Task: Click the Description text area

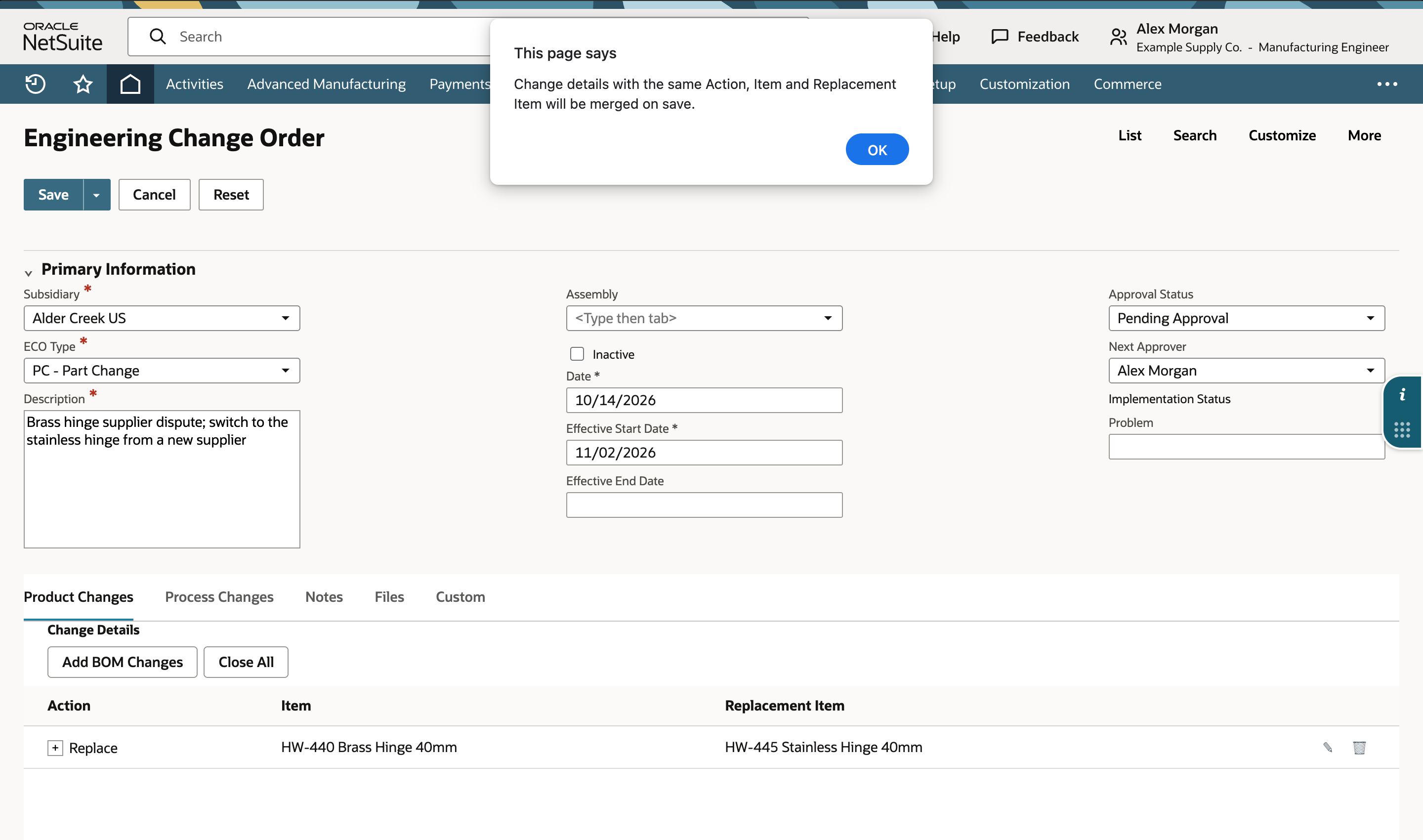Action: point(162,479)
